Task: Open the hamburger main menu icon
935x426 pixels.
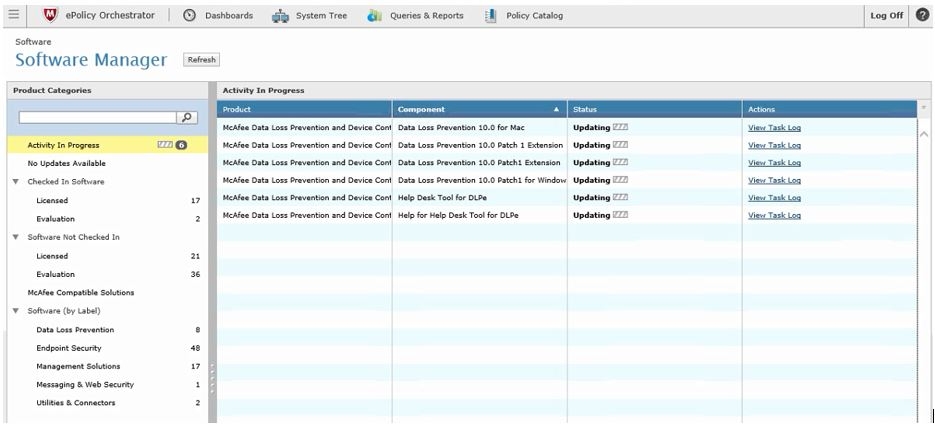Action: (x=13, y=15)
